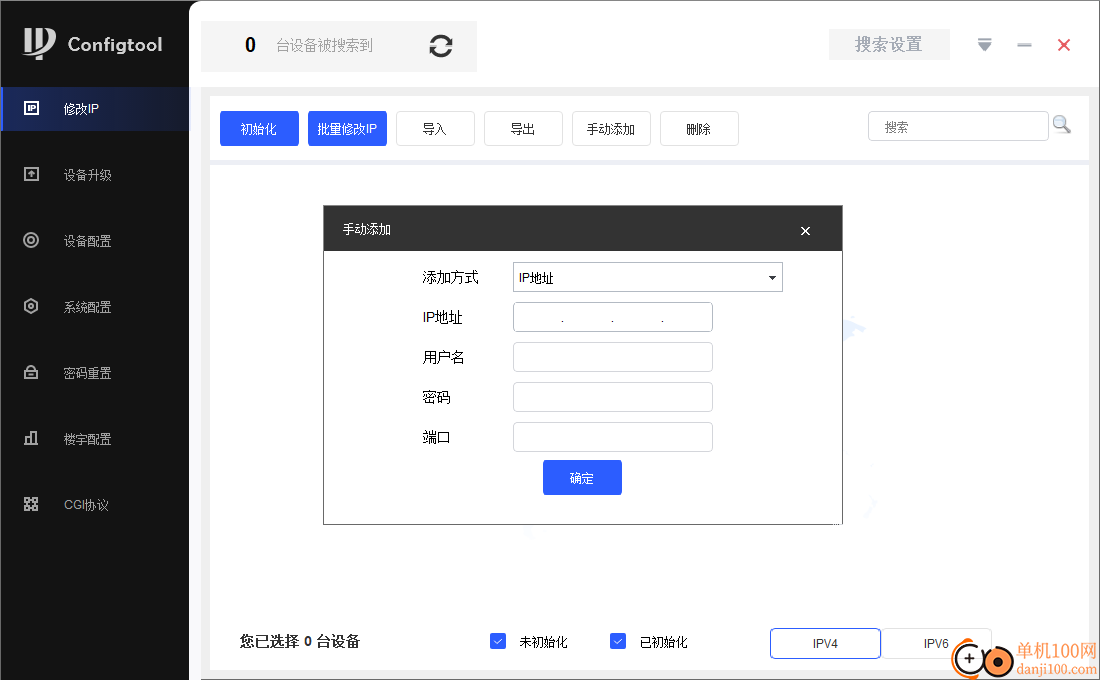Focus the 端口 input field
This screenshot has width=1100, height=680.
coord(612,436)
